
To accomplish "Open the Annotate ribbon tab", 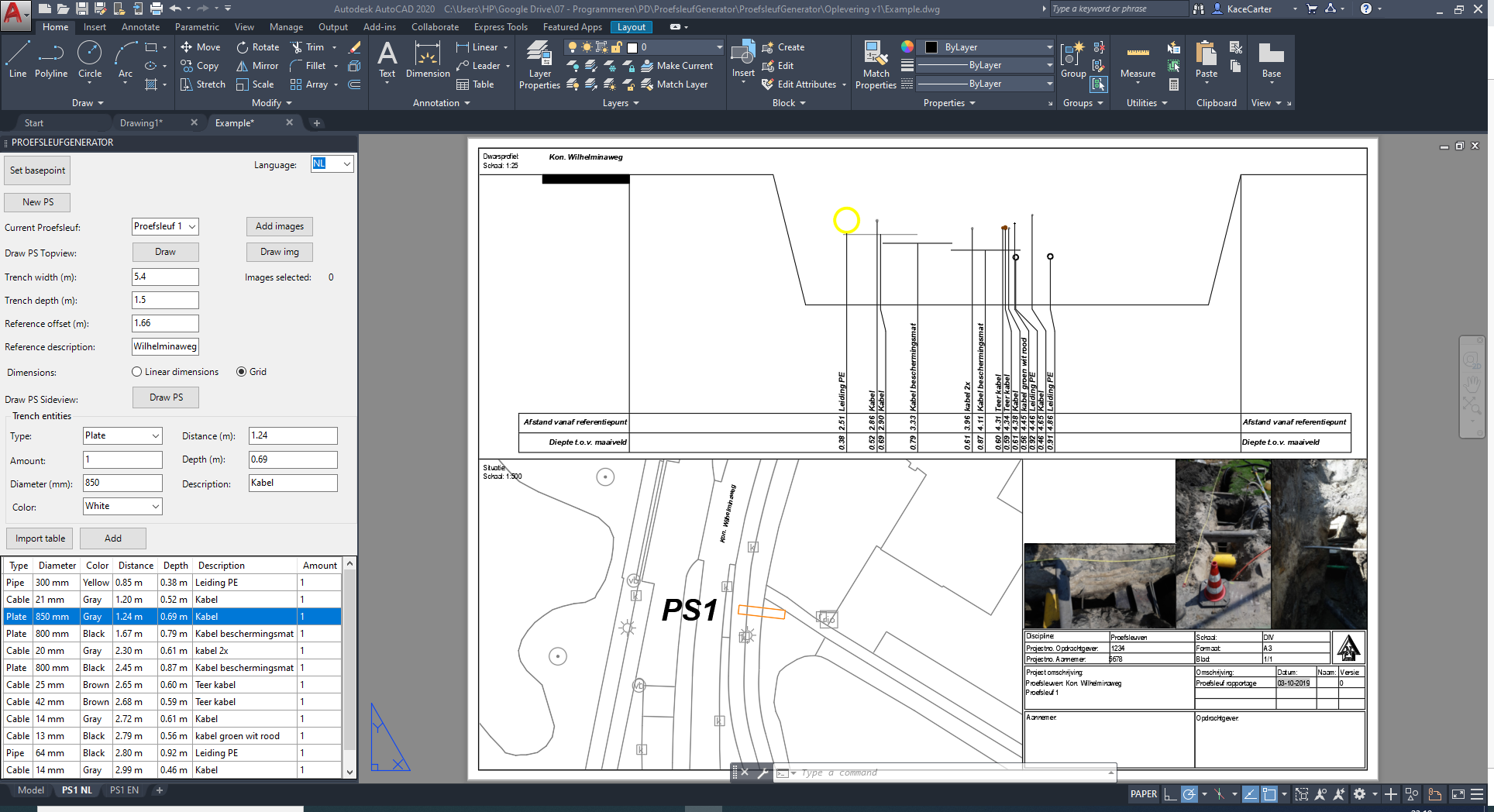I will [x=140, y=27].
